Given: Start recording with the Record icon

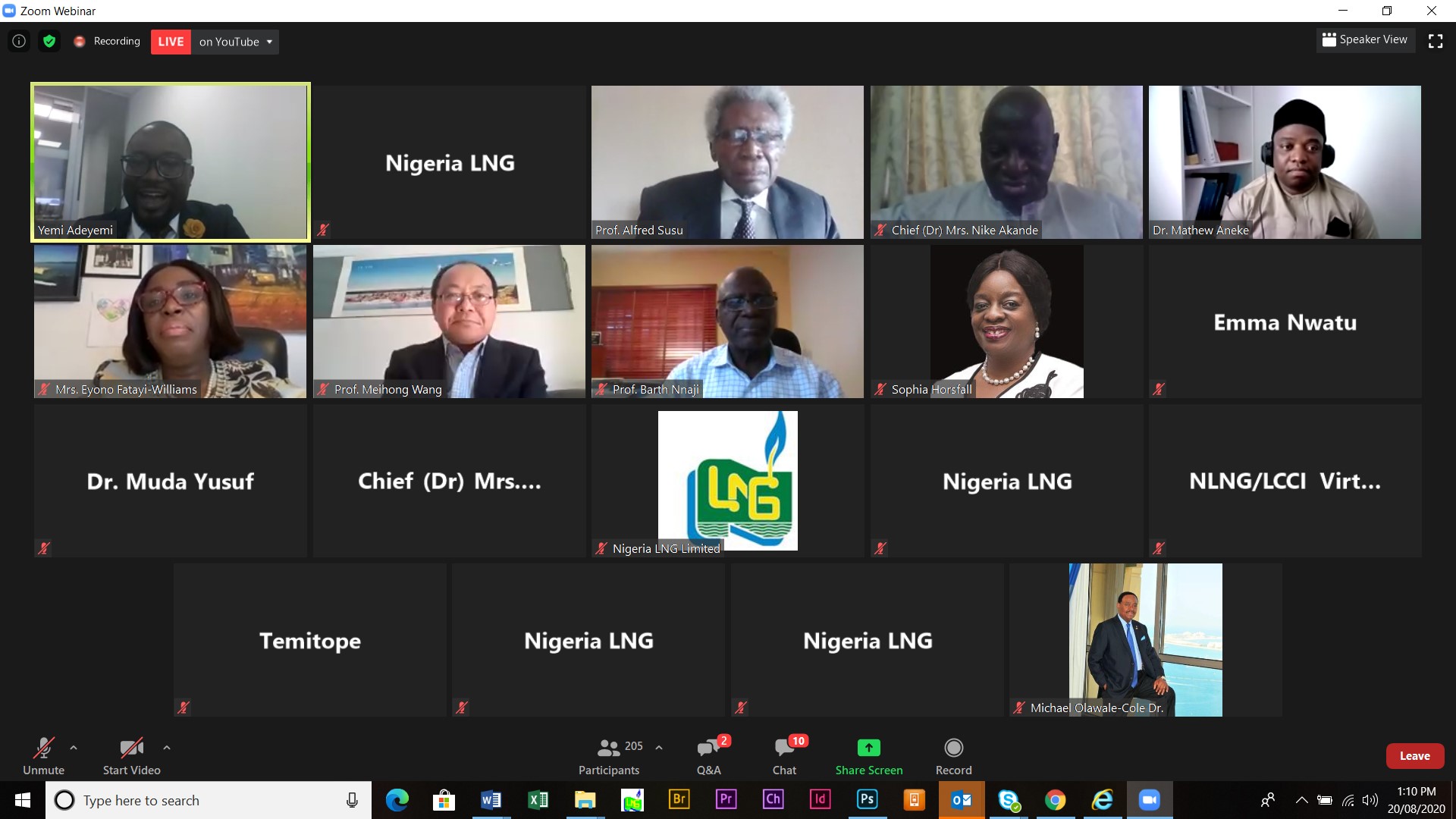Looking at the screenshot, I should pos(954,748).
